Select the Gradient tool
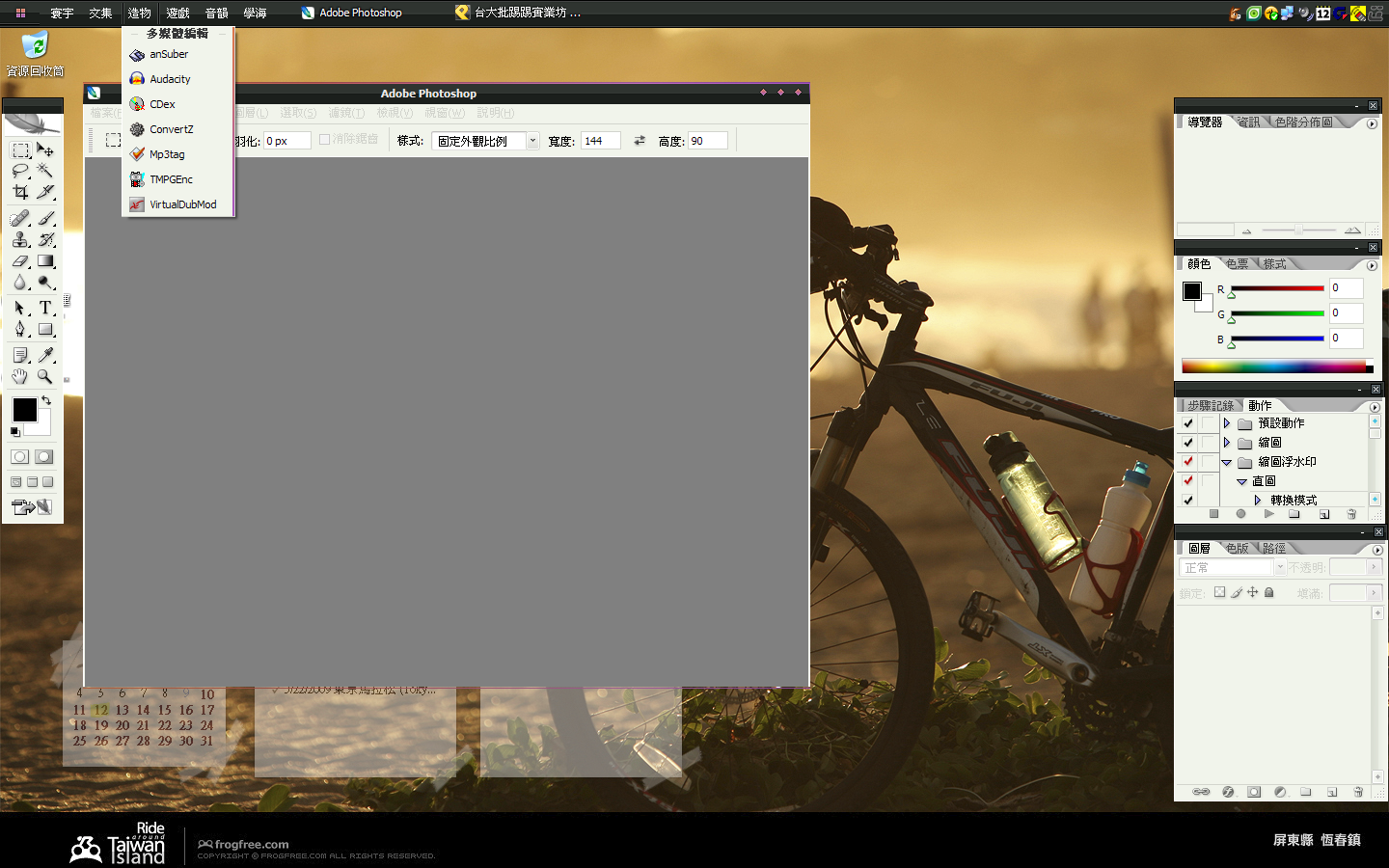Viewport: 1389px width, 868px height. [x=45, y=260]
